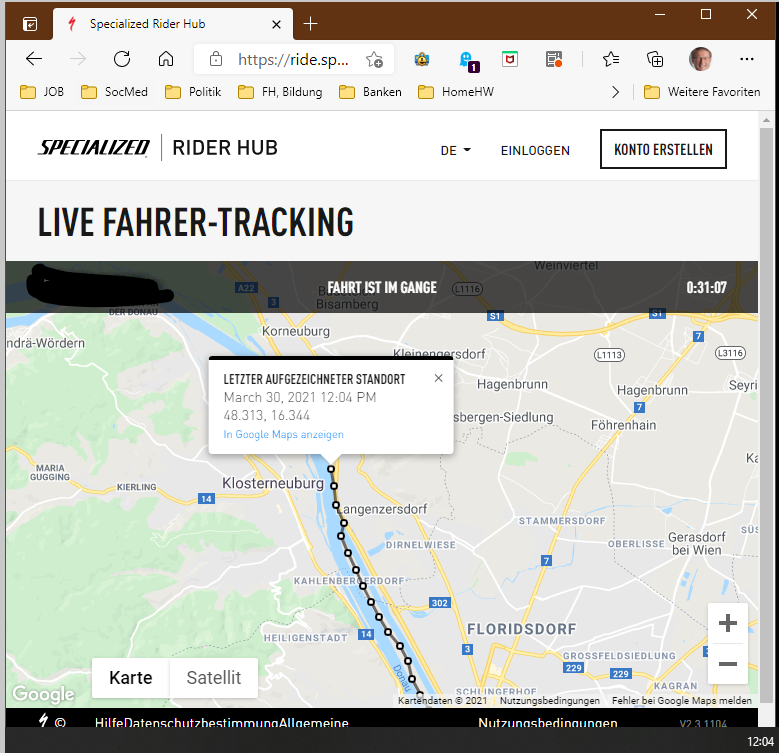
Task: Open the Politik bookmarks folder
Action: click(193, 92)
